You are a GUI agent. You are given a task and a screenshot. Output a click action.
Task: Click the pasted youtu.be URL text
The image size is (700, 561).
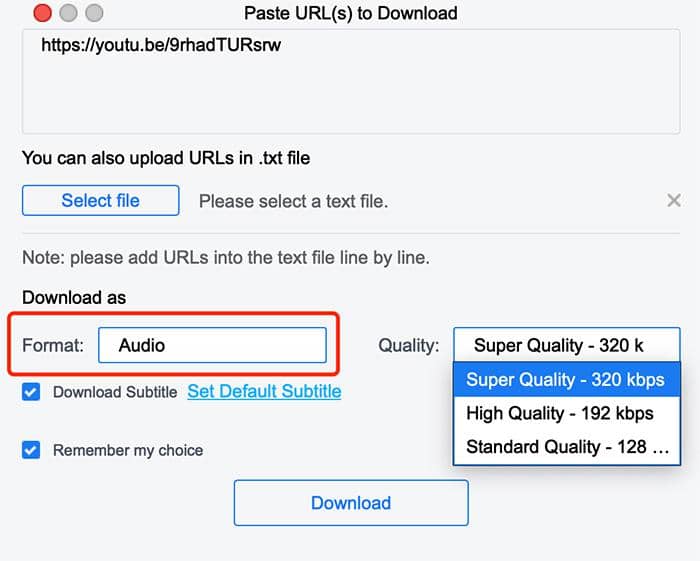(161, 45)
